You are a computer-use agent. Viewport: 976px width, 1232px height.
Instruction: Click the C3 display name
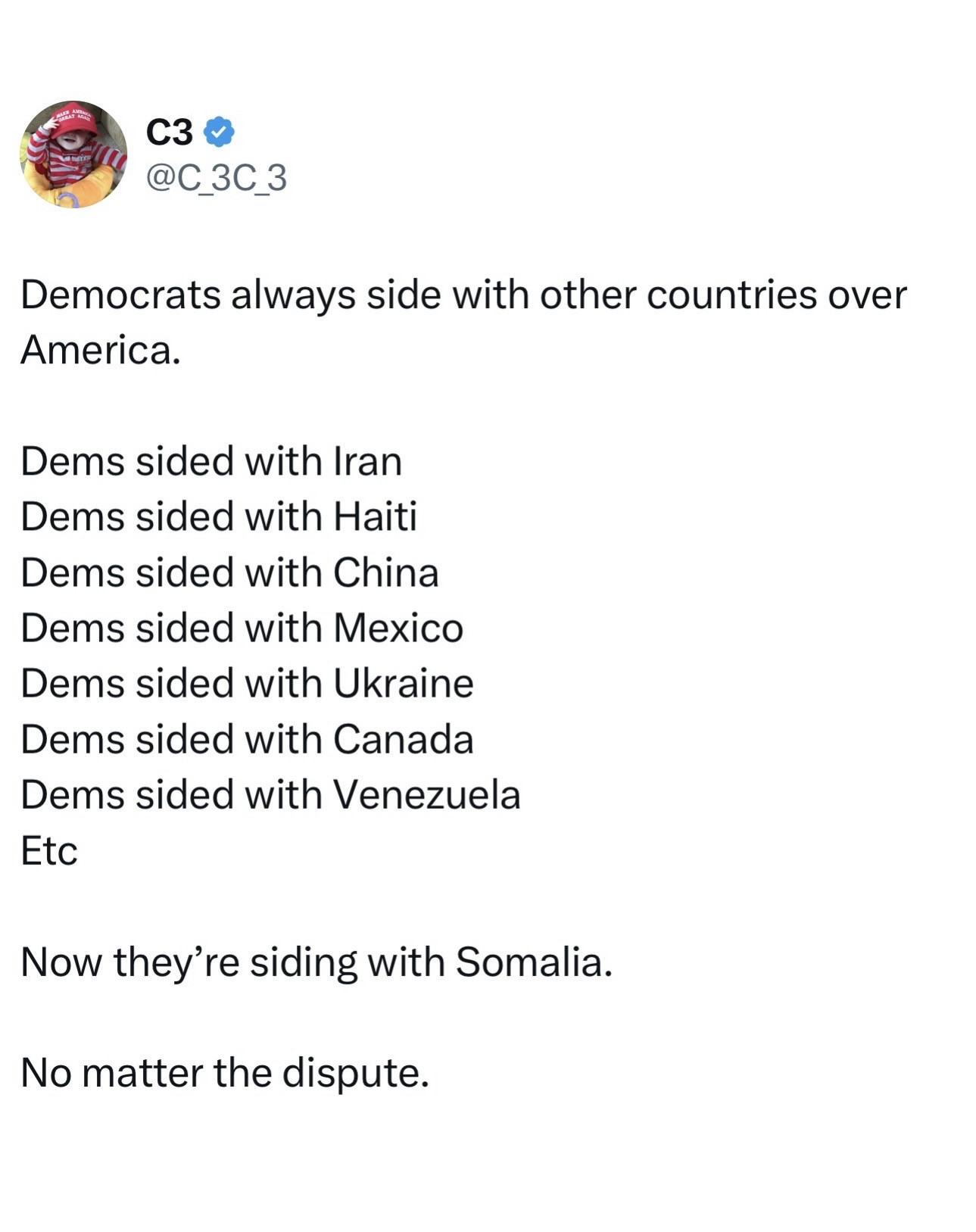170,133
